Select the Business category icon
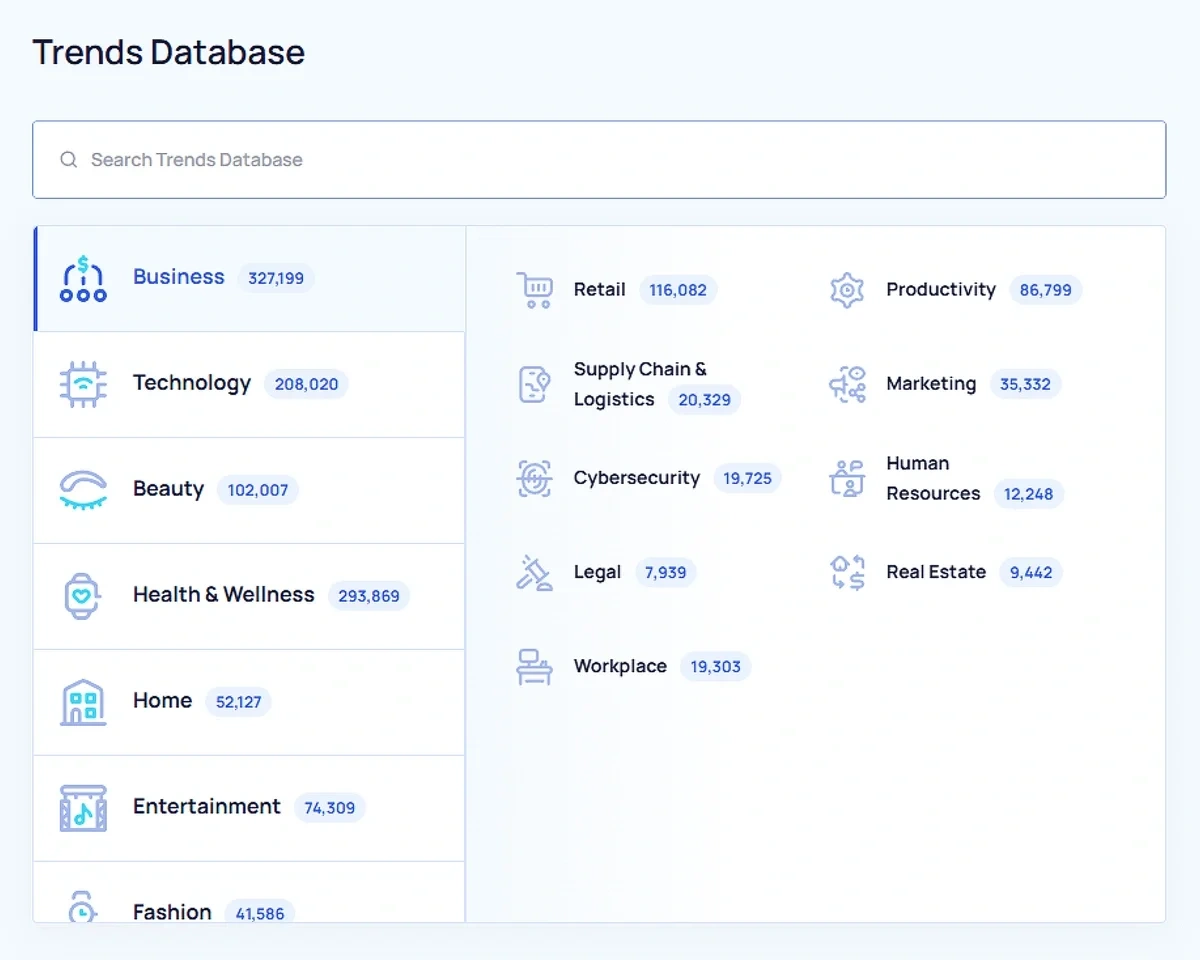The image size is (1200, 960). [x=82, y=277]
